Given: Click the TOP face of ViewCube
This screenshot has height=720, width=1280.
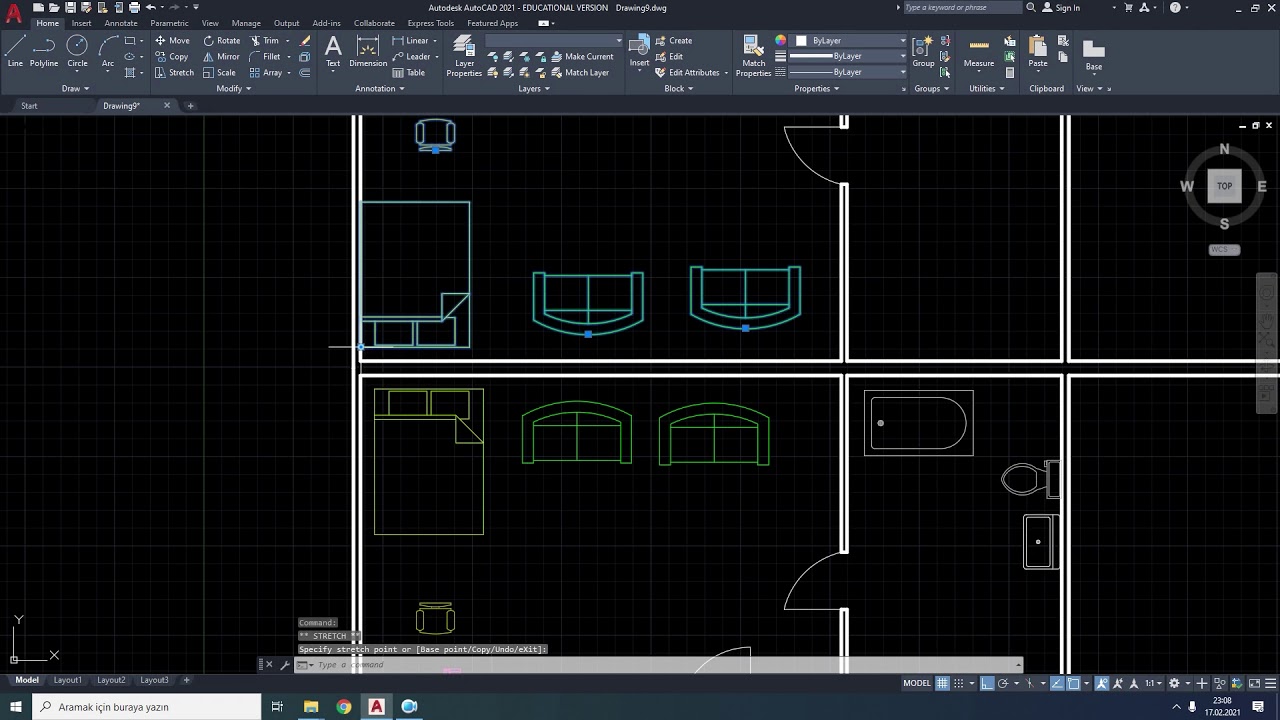Looking at the screenshot, I should click(x=1224, y=186).
